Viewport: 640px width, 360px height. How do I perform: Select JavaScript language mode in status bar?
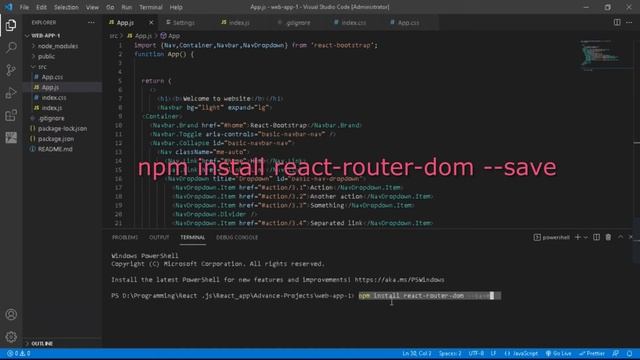coord(521,353)
